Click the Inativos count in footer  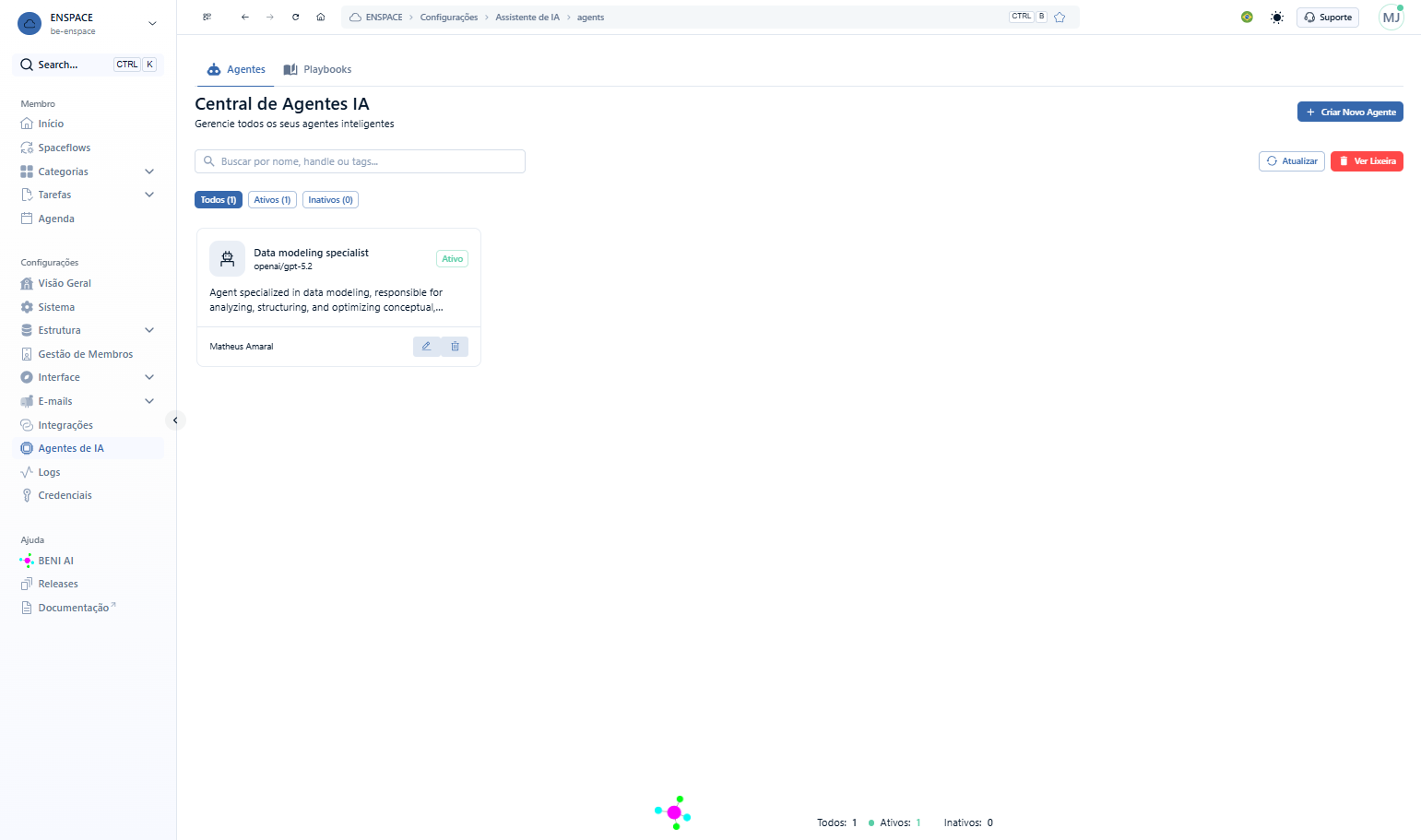coord(968,822)
